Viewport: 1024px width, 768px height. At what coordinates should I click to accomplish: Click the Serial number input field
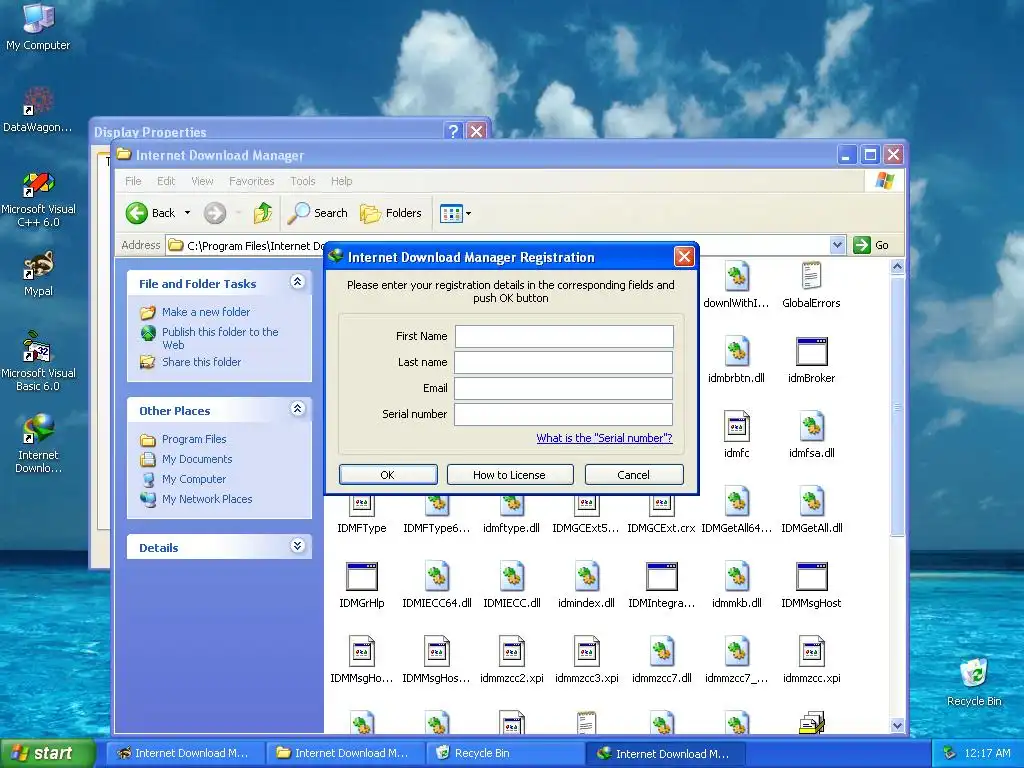click(x=563, y=414)
